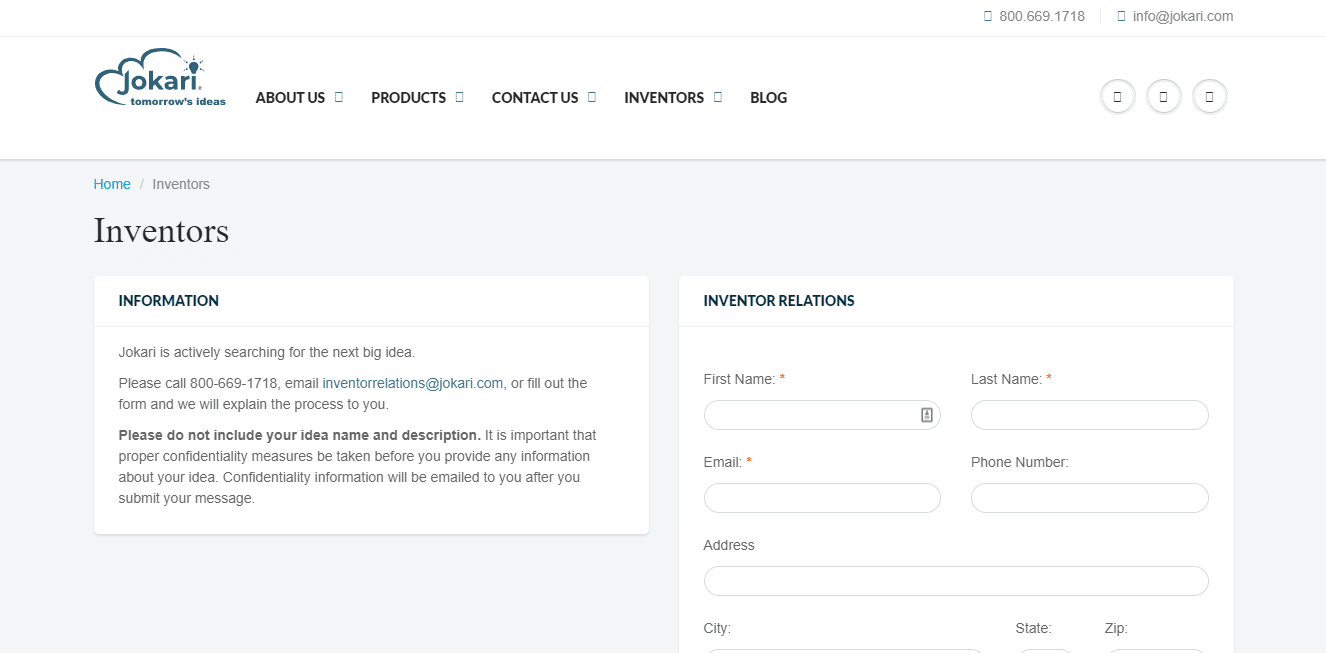Click the bold 'Please do not include' text
Screen dimensions: 1326x653
point(300,435)
